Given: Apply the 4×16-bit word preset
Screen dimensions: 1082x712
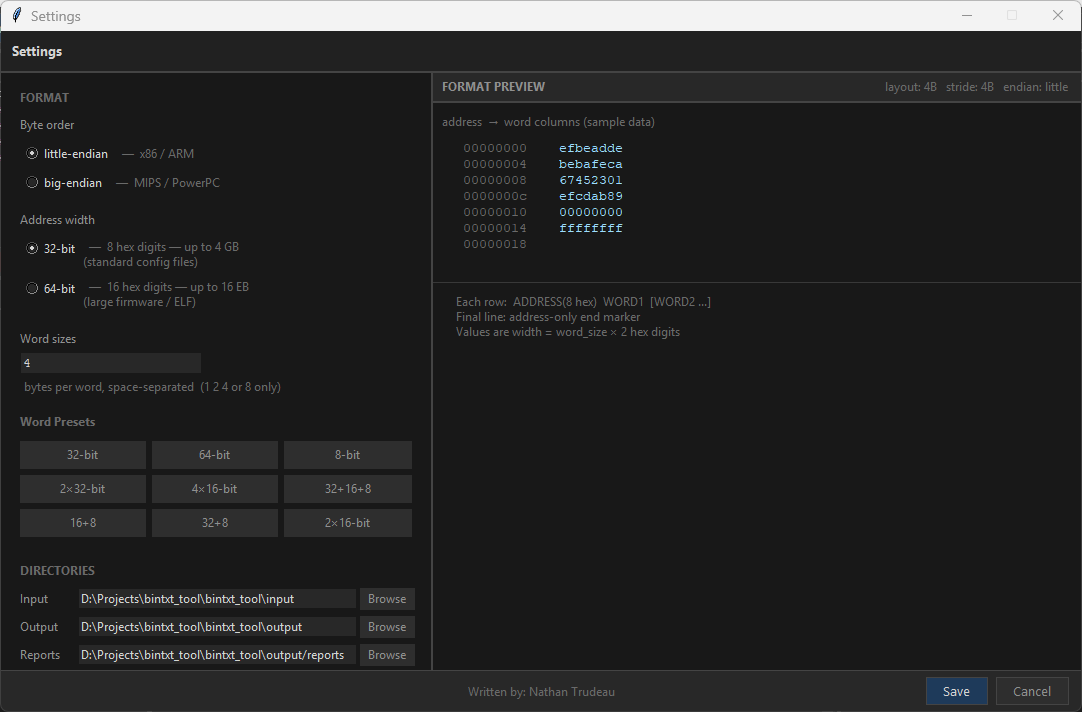Looking at the screenshot, I should click(x=215, y=489).
